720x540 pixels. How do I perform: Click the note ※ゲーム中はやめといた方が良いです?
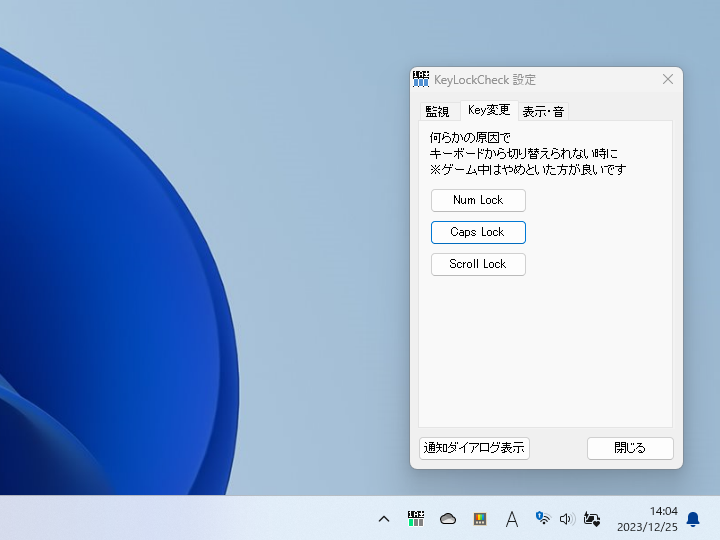pyautogui.click(x=528, y=169)
